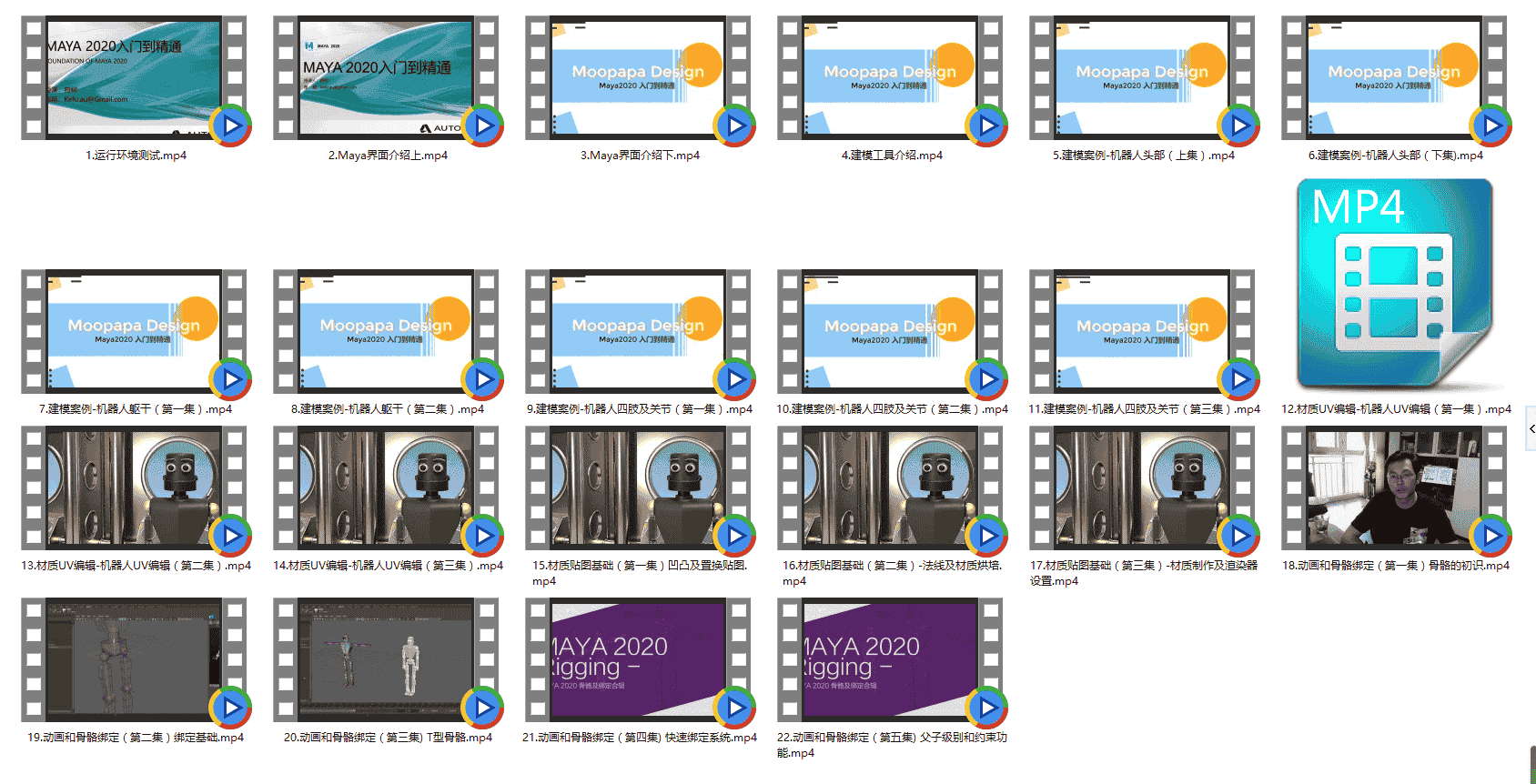Select file name 19.动画和骨骼绑定（第二集）绑定基础.mp4
1536x784 pixels.
pyautogui.click(x=136, y=738)
